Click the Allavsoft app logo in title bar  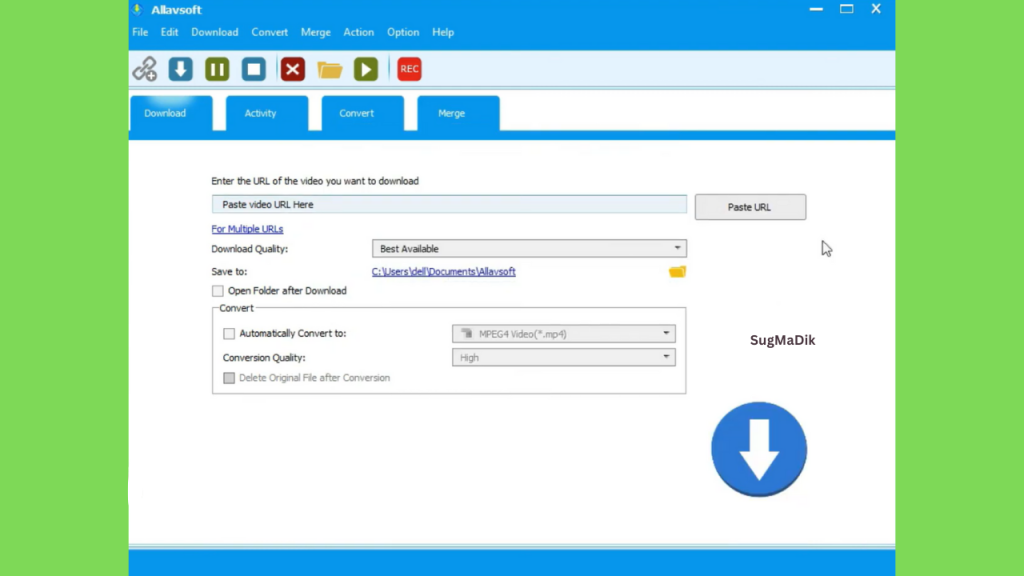click(x=137, y=9)
